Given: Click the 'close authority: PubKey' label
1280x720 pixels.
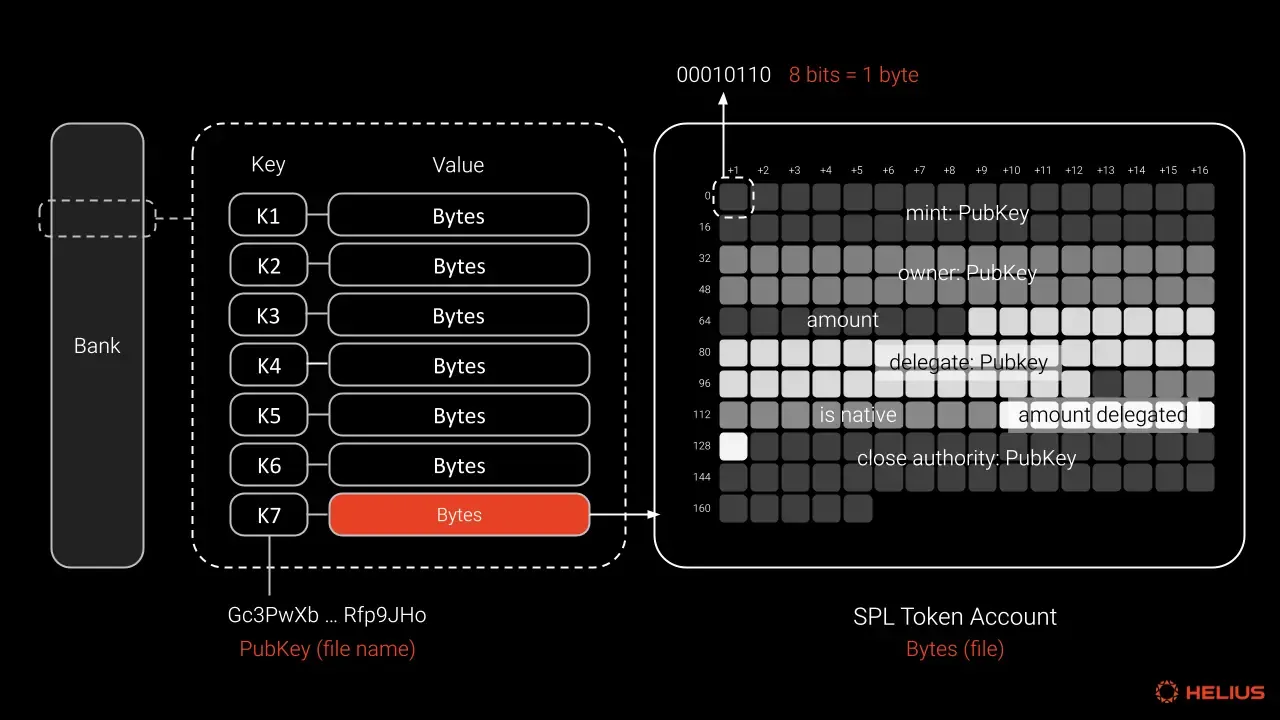Looking at the screenshot, I should coord(966,459).
